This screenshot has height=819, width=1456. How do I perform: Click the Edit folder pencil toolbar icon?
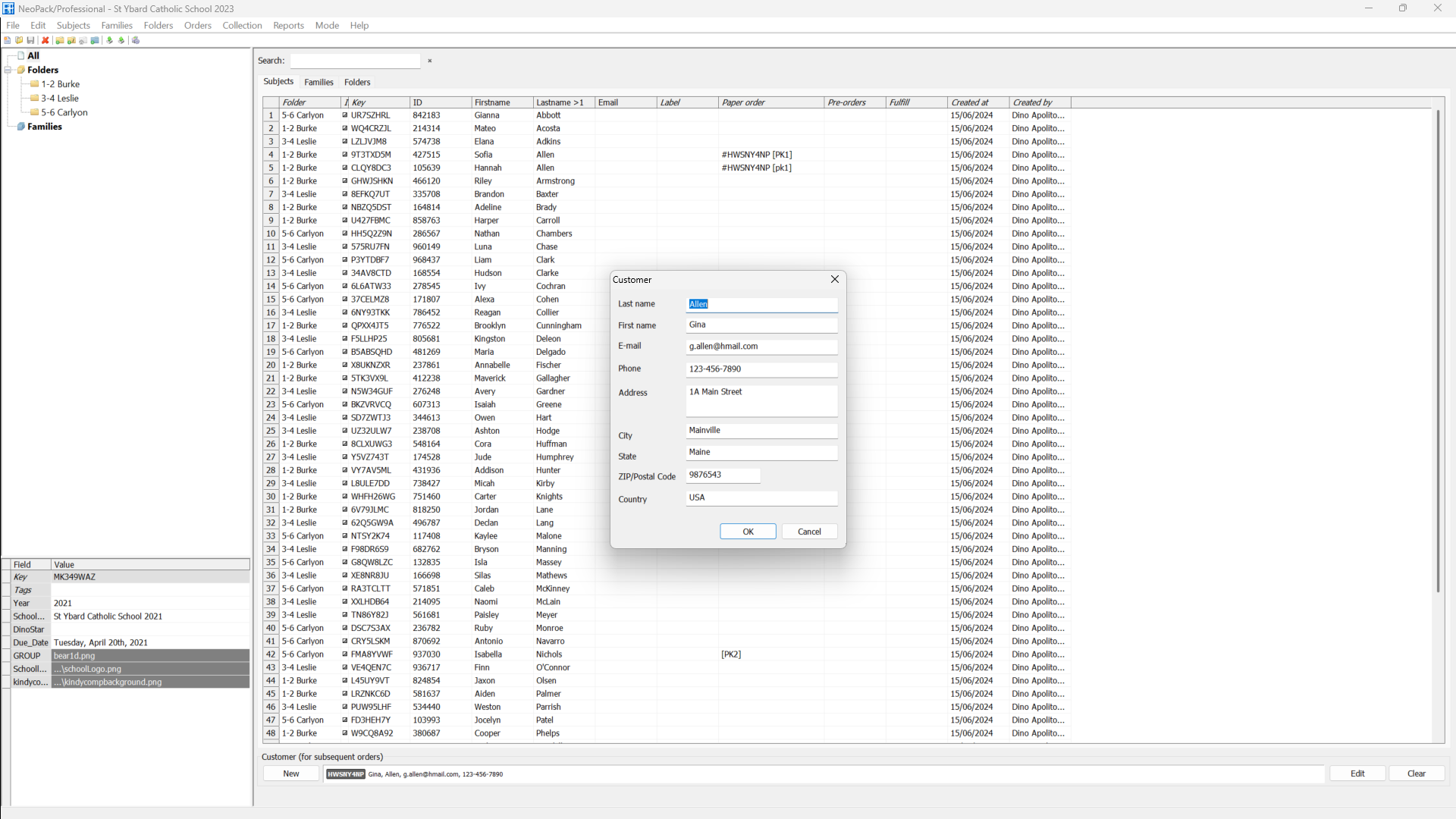(71, 40)
